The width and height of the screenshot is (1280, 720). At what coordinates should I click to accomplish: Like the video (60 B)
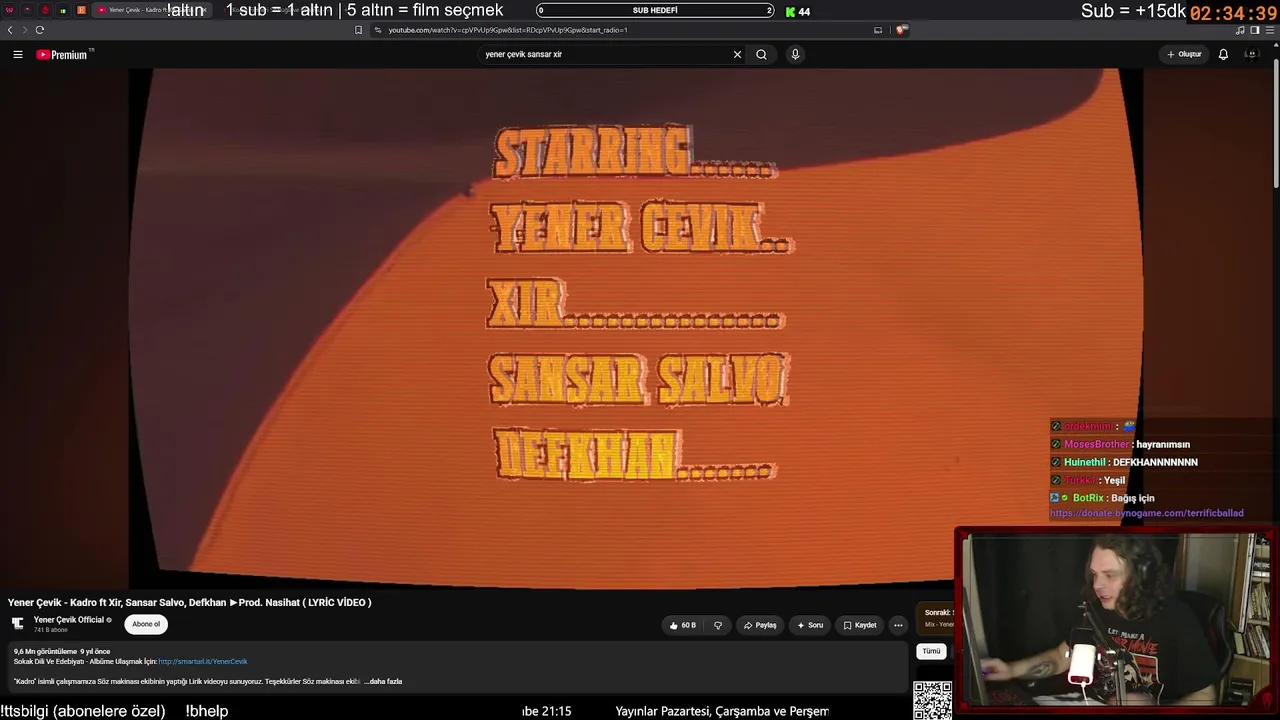pos(684,625)
